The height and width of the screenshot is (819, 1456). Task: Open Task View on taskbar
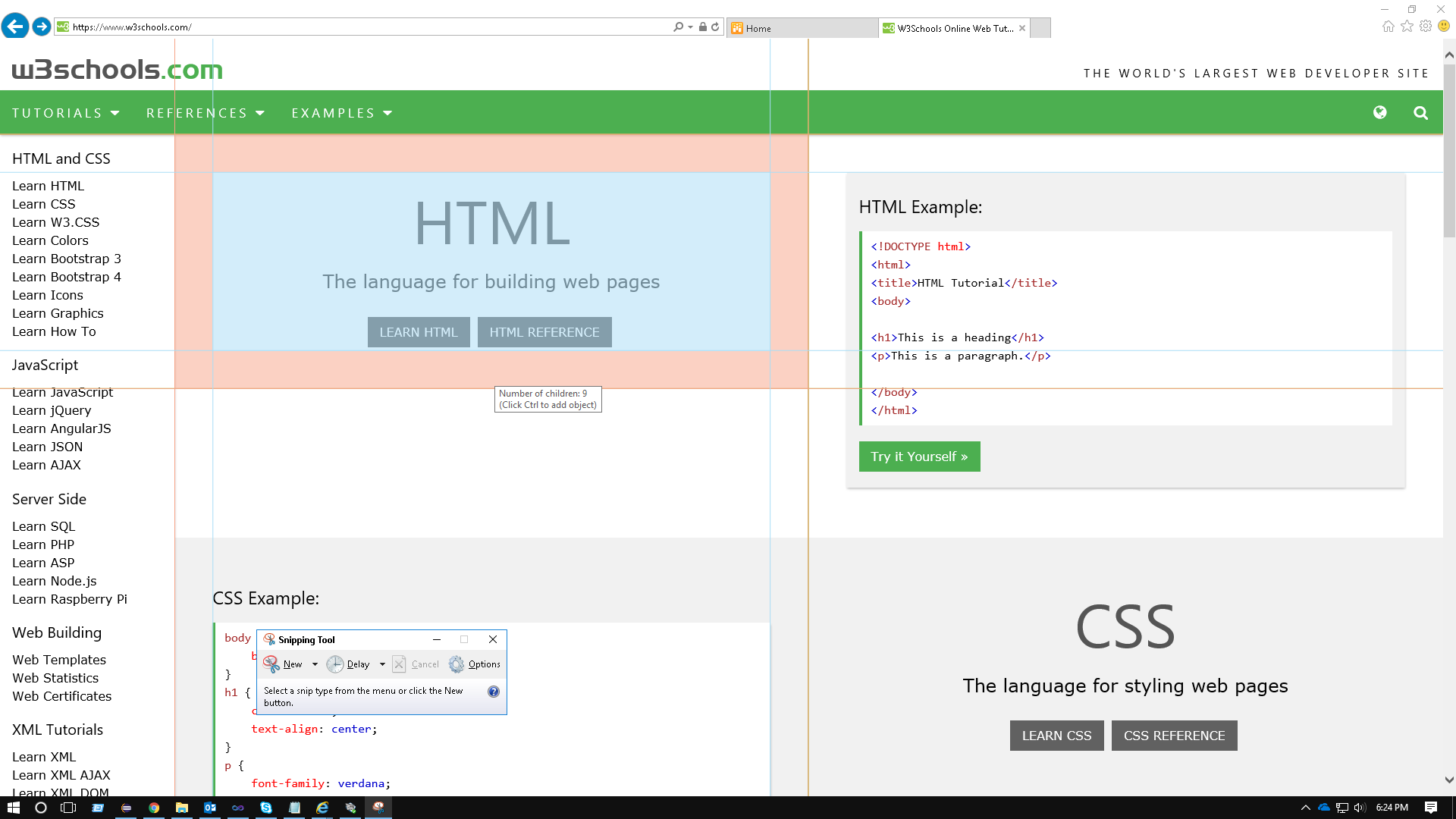click(x=68, y=808)
